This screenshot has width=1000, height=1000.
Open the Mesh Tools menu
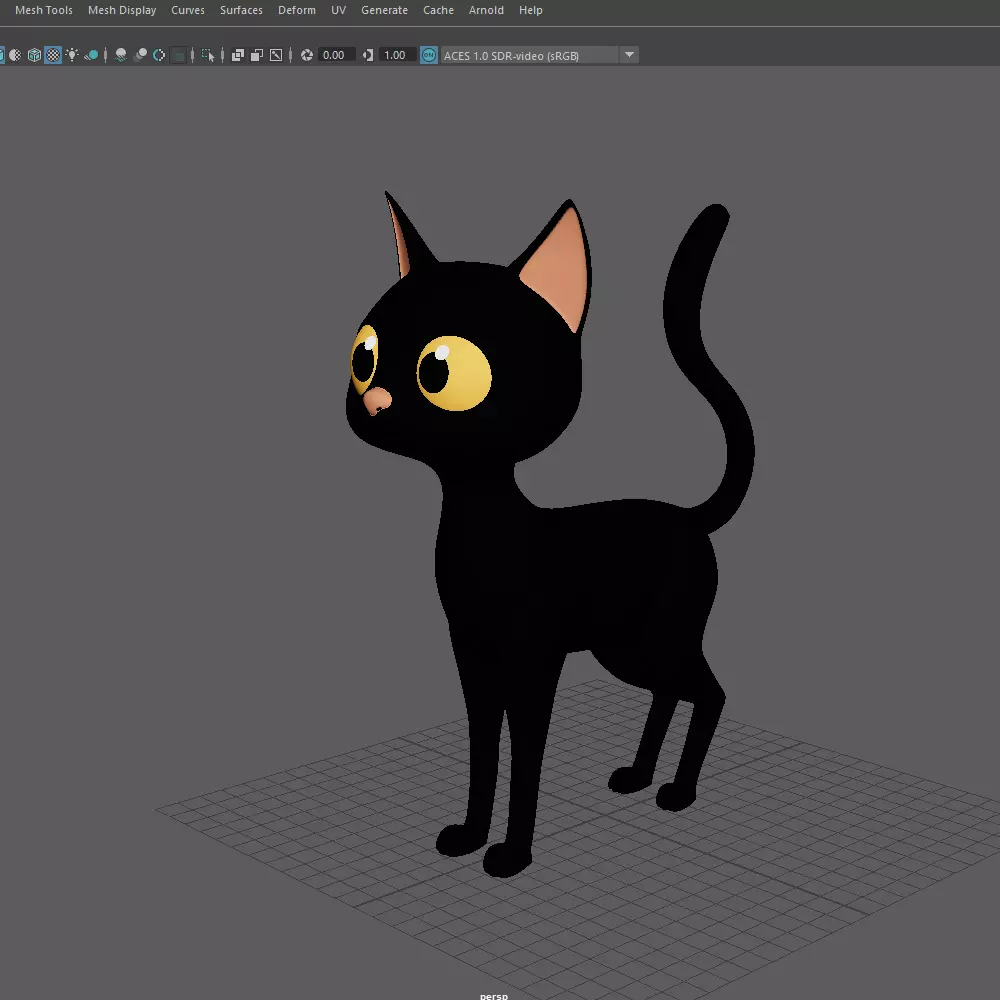(43, 10)
